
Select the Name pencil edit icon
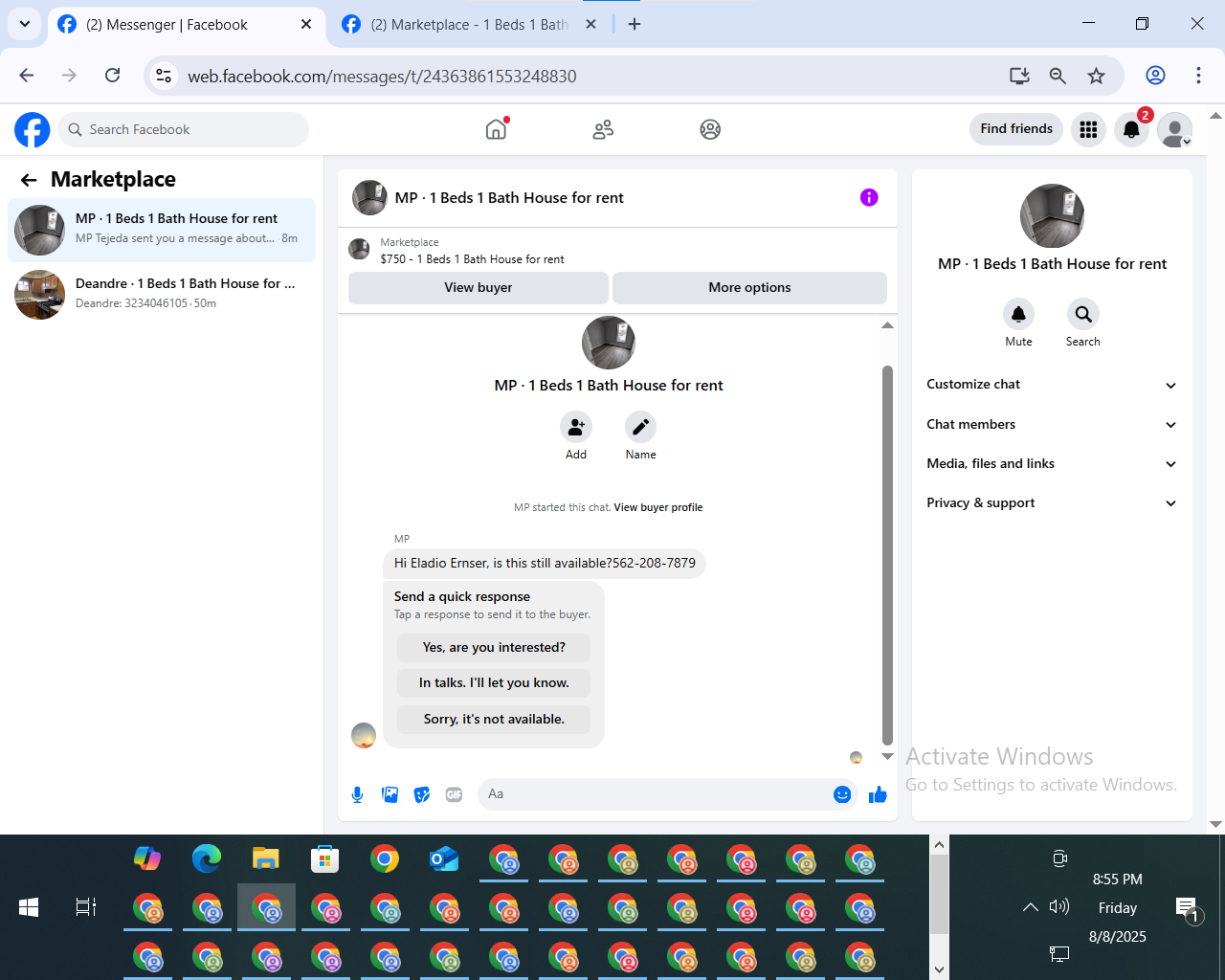click(x=640, y=427)
